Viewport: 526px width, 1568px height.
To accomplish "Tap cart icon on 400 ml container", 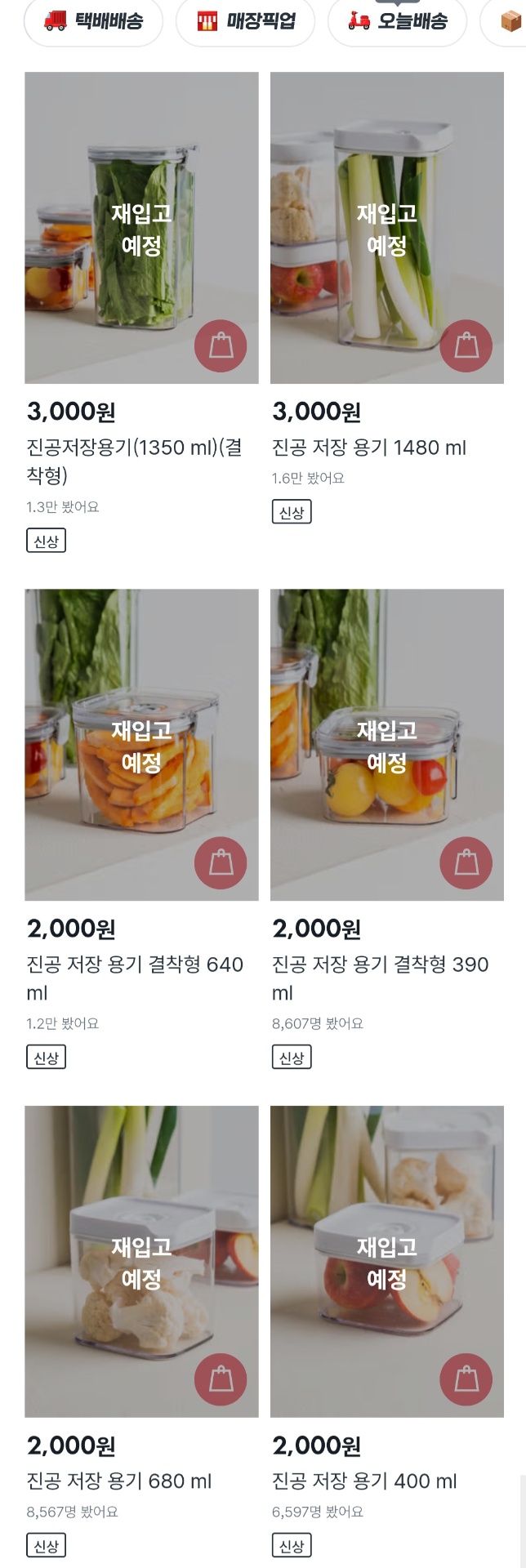I will (466, 1379).
